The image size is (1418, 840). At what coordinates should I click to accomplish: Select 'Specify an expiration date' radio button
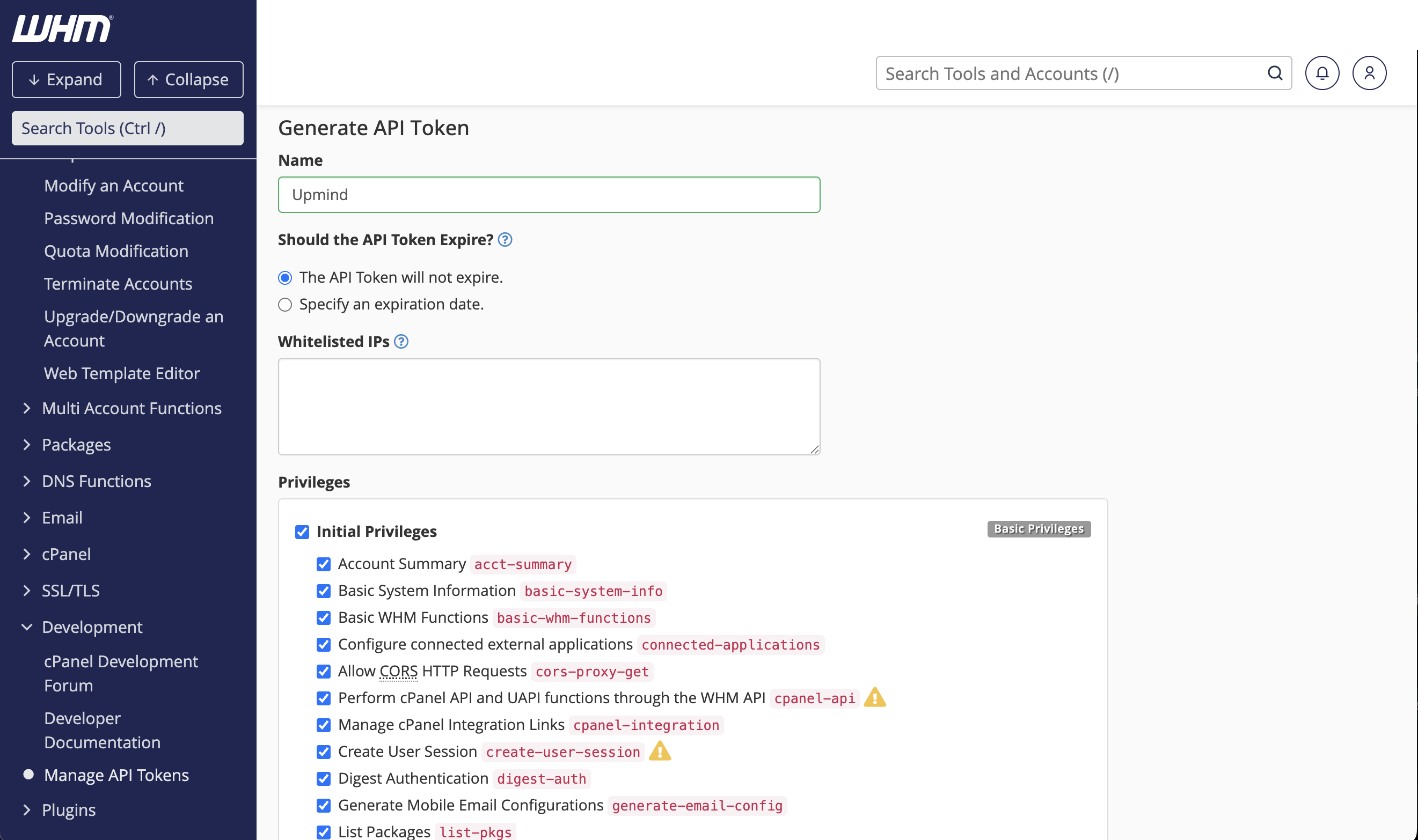[x=285, y=305]
